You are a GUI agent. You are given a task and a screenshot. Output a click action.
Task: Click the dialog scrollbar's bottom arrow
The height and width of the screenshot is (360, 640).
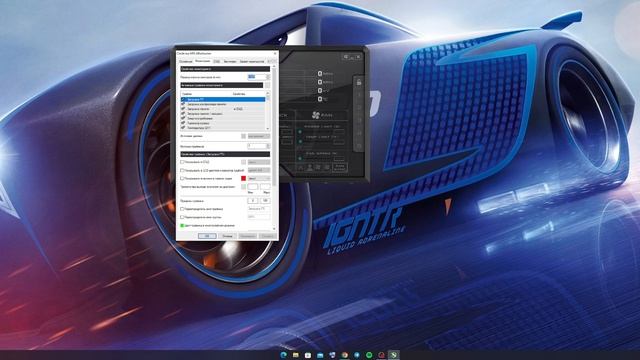coord(274,229)
